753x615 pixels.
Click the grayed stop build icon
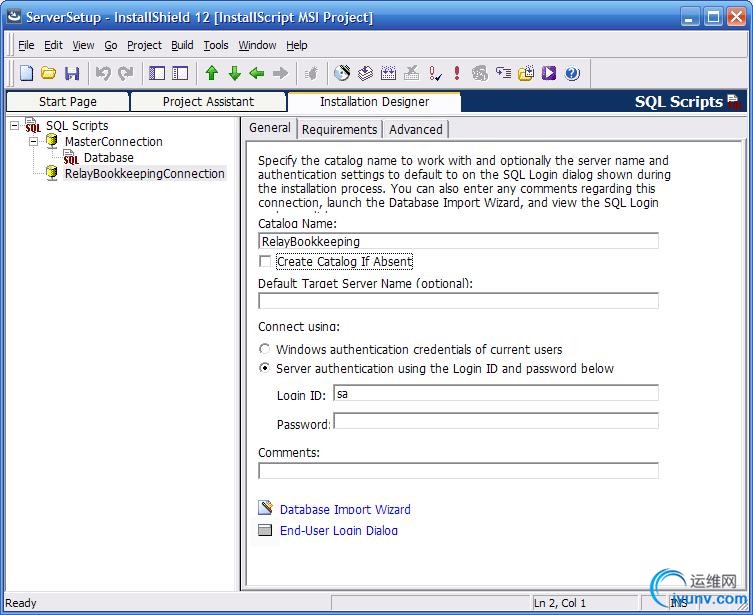[411, 73]
